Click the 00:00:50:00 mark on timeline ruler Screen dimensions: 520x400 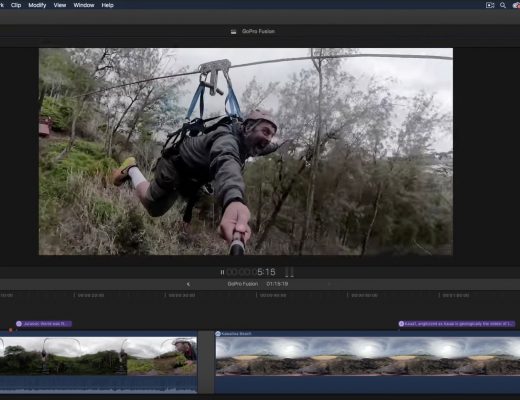(x=364, y=295)
